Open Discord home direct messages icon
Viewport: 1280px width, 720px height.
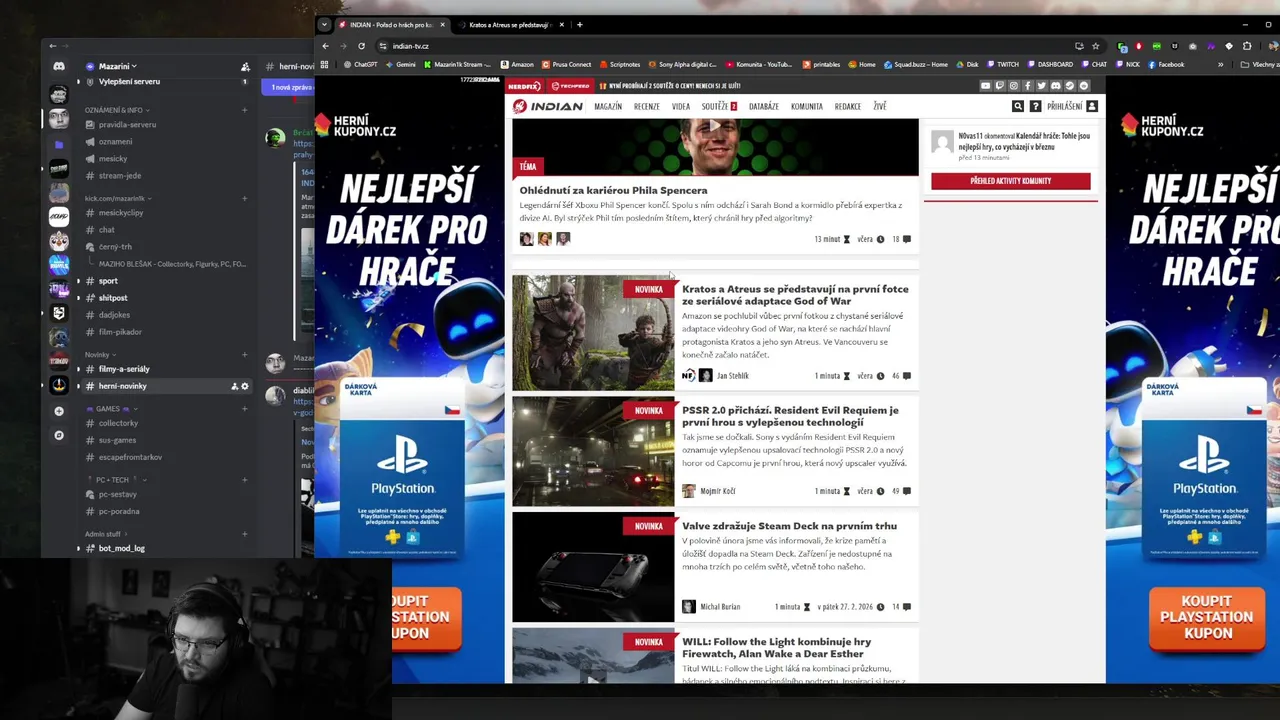tap(59, 67)
